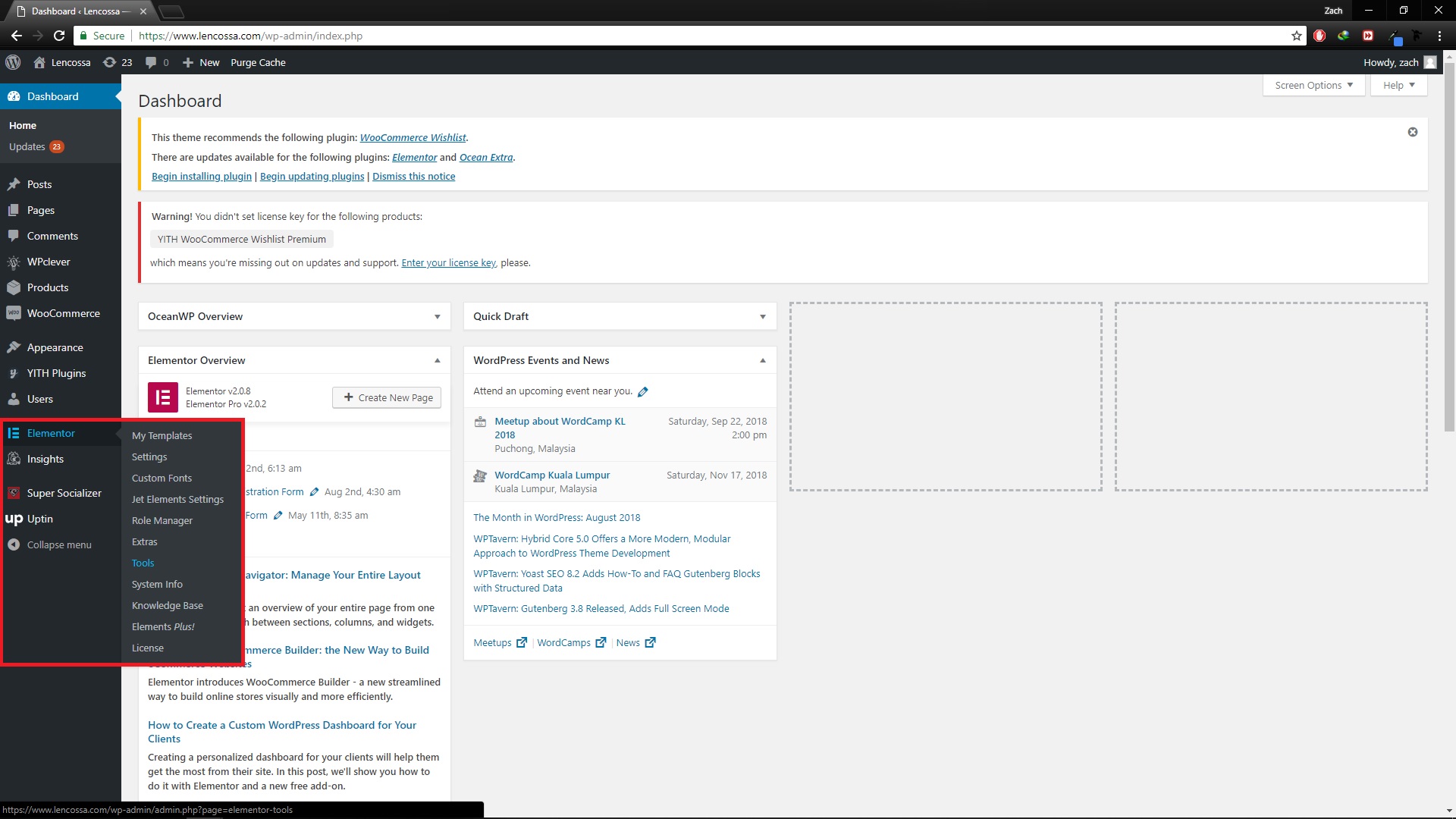Click the Users icon in sidebar
Viewport: 1456px width, 819px height.
pos(14,399)
